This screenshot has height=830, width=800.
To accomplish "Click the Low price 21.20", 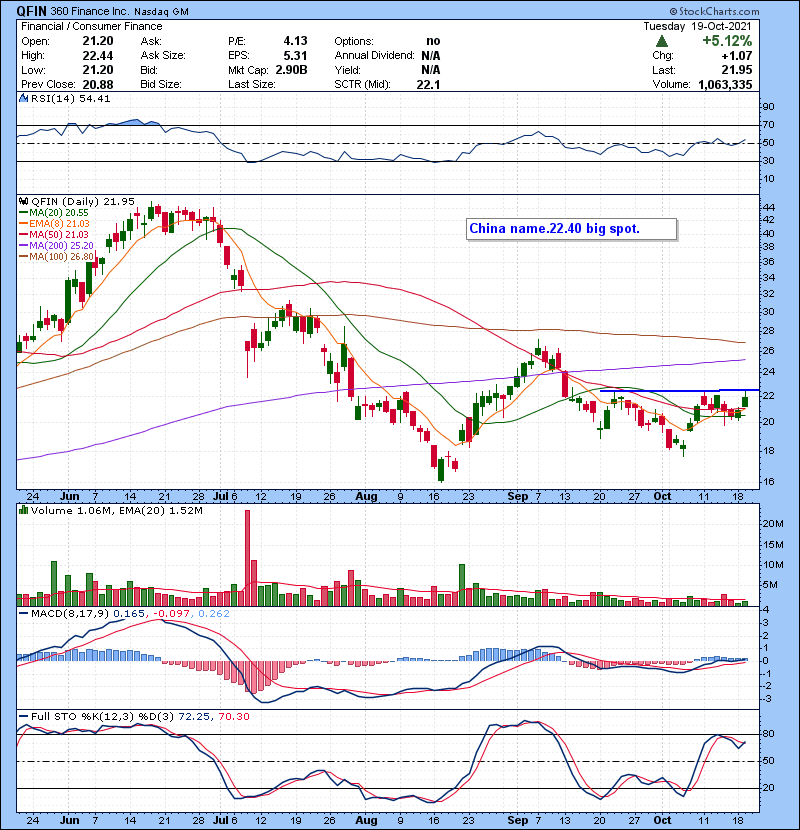I will pos(97,70).
